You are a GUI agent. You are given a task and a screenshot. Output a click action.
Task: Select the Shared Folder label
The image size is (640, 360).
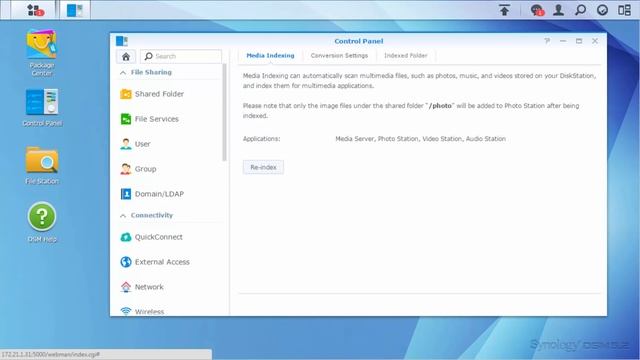tap(159, 94)
